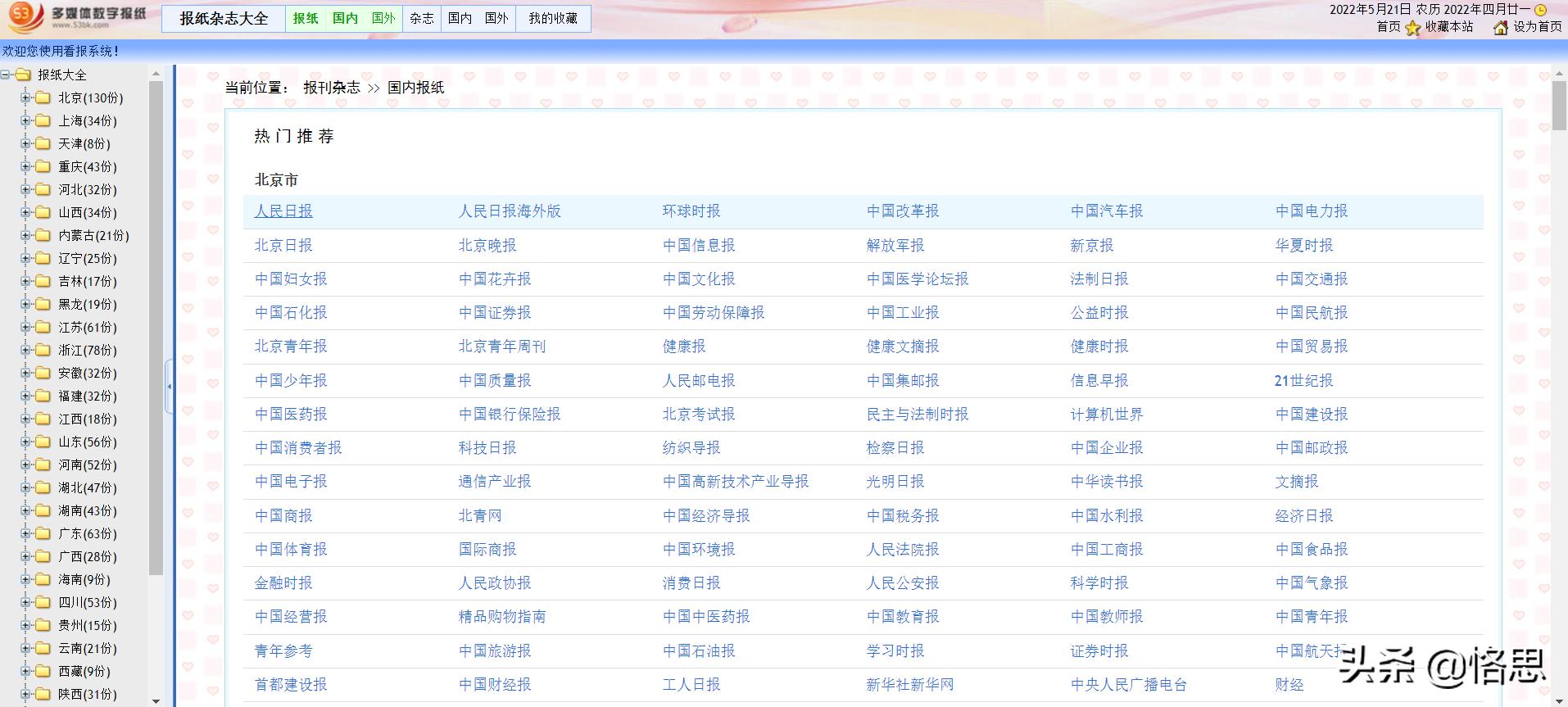
Task: Open the 我的收藏 tab
Action: coord(553,18)
